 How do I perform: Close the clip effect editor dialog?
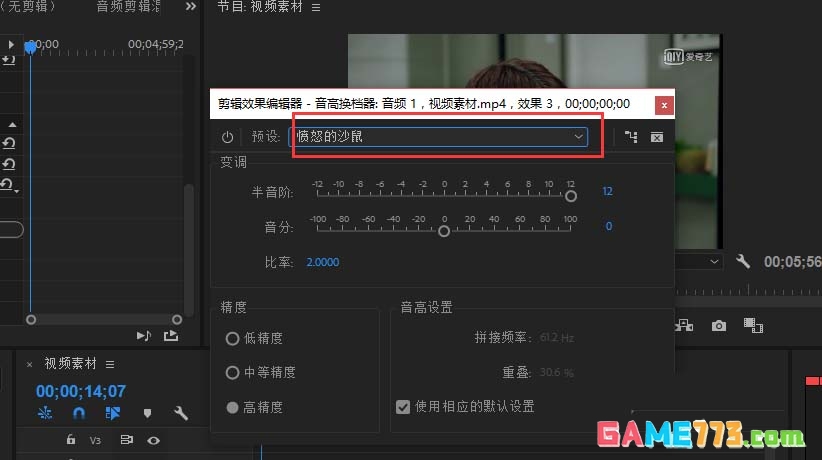click(664, 105)
